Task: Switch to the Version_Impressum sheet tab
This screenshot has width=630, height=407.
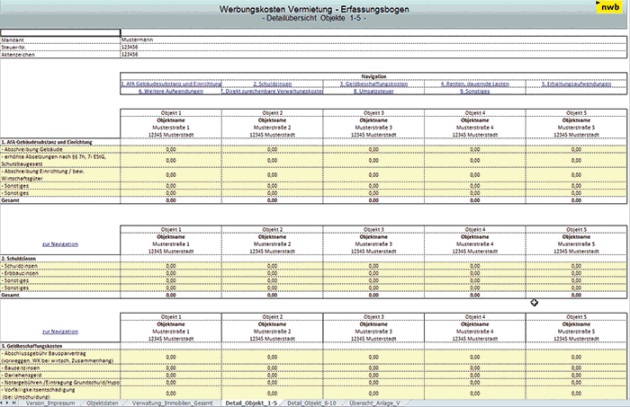Action: (49, 401)
